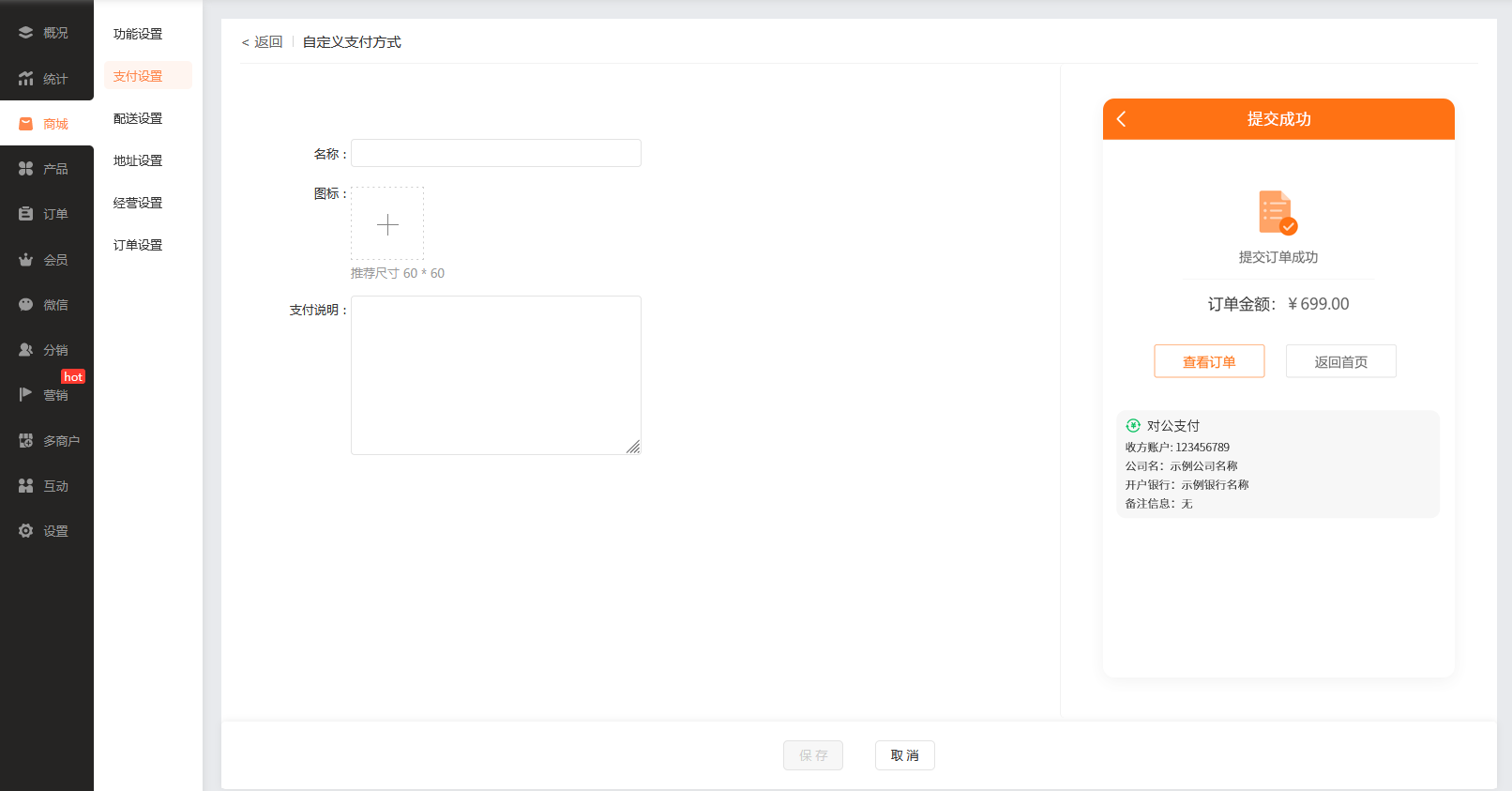
Task: Click the order success document icon in preview
Action: [1278, 213]
